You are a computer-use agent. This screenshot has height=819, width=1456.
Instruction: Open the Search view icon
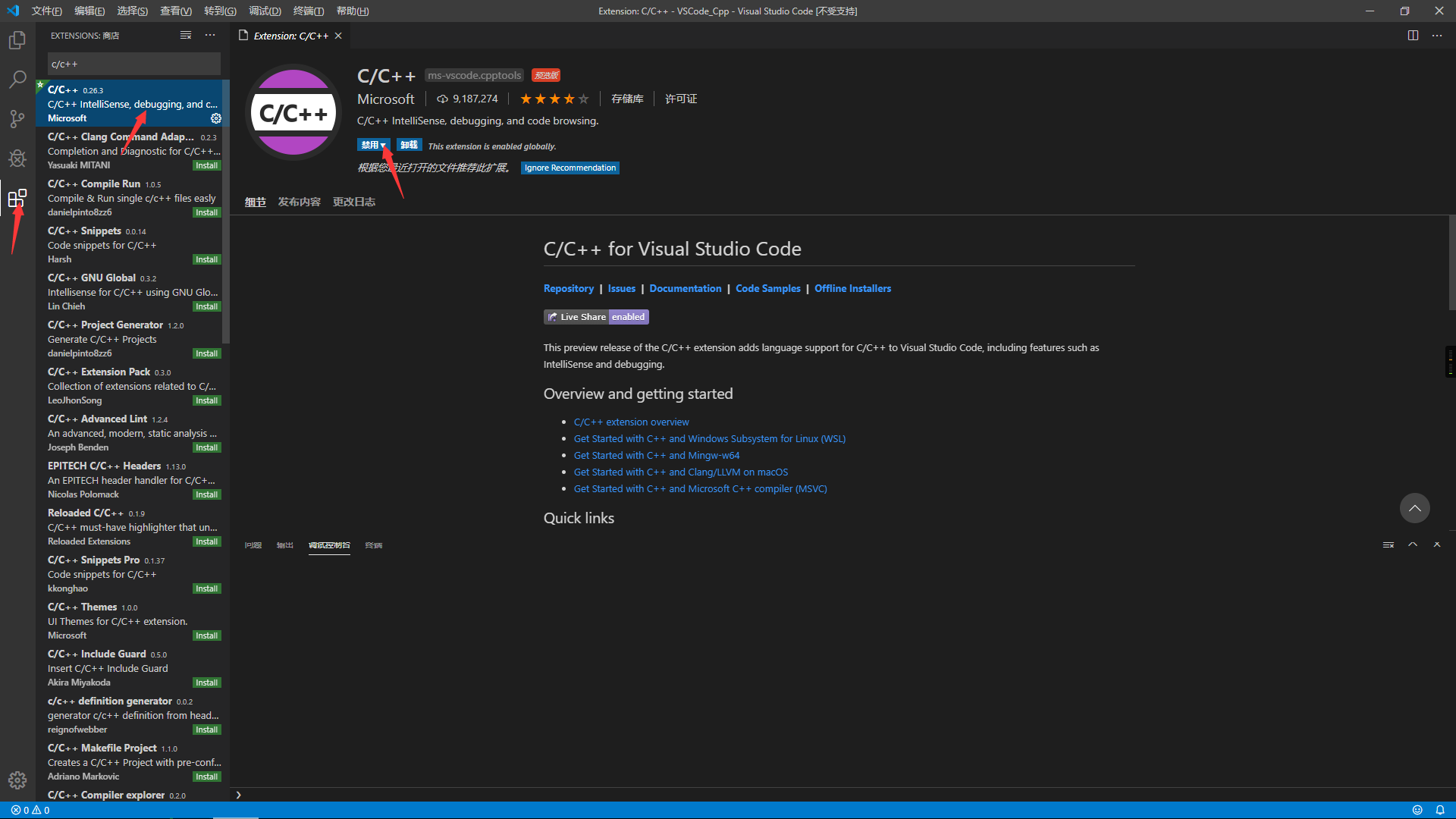[17, 79]
